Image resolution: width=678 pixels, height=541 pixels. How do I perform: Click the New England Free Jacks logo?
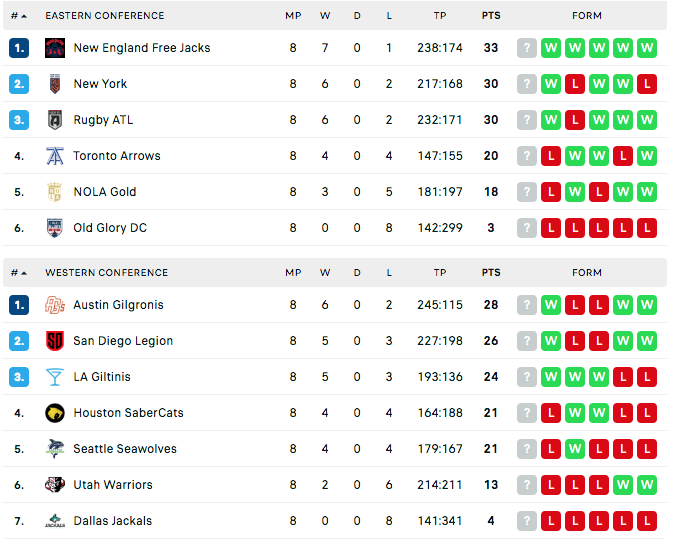[55, 48]
